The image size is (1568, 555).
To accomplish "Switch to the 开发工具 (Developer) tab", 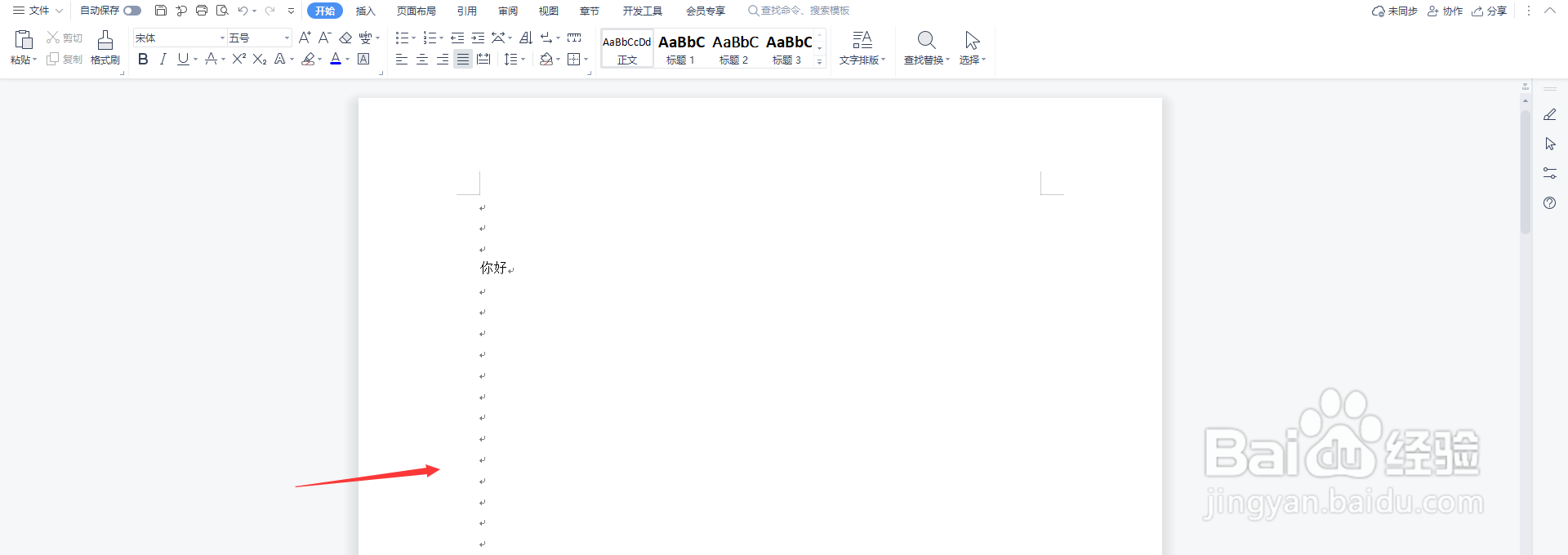I will [x=643, y=11].
